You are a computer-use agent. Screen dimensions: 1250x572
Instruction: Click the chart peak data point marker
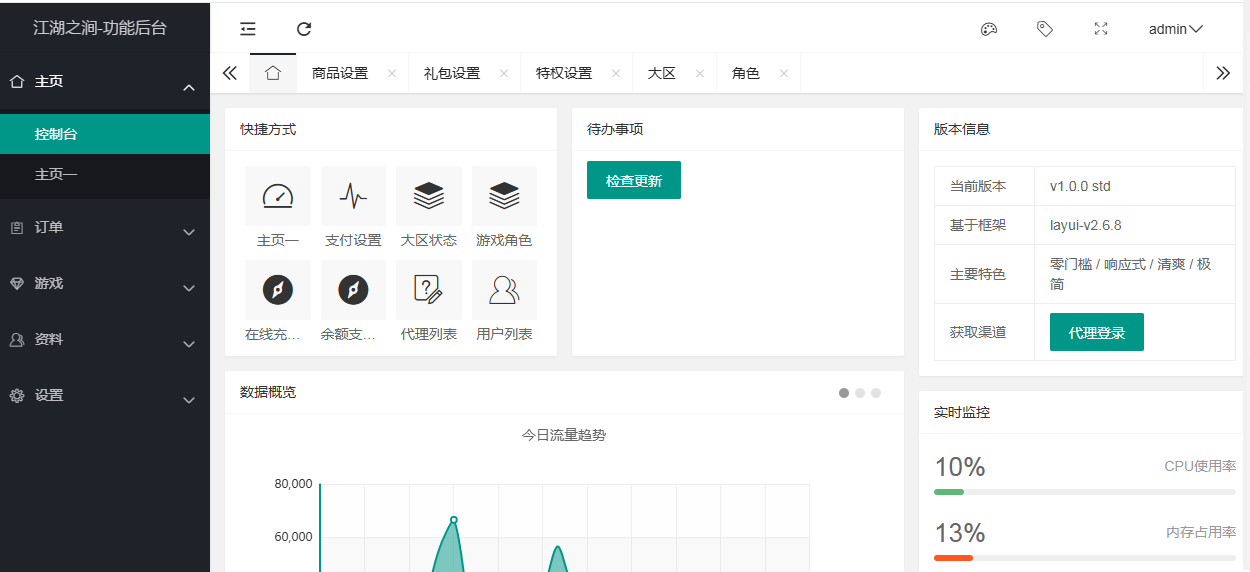[x=454, y=520]
